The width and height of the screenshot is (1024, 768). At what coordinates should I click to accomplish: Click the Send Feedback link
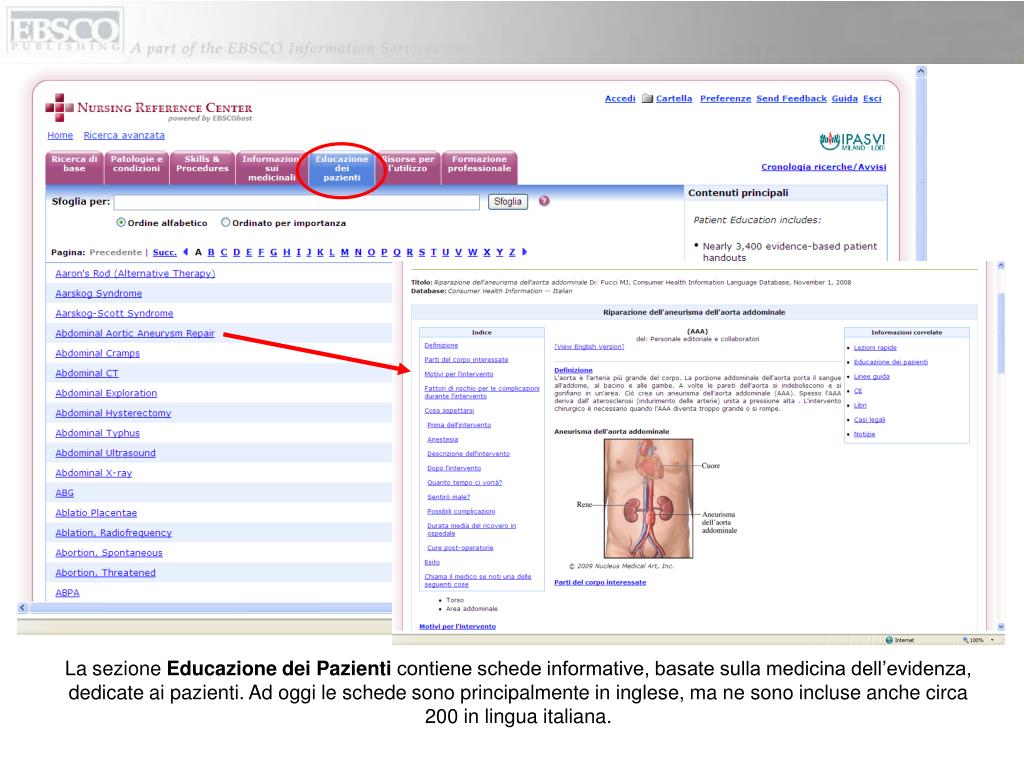pos(792,99)
